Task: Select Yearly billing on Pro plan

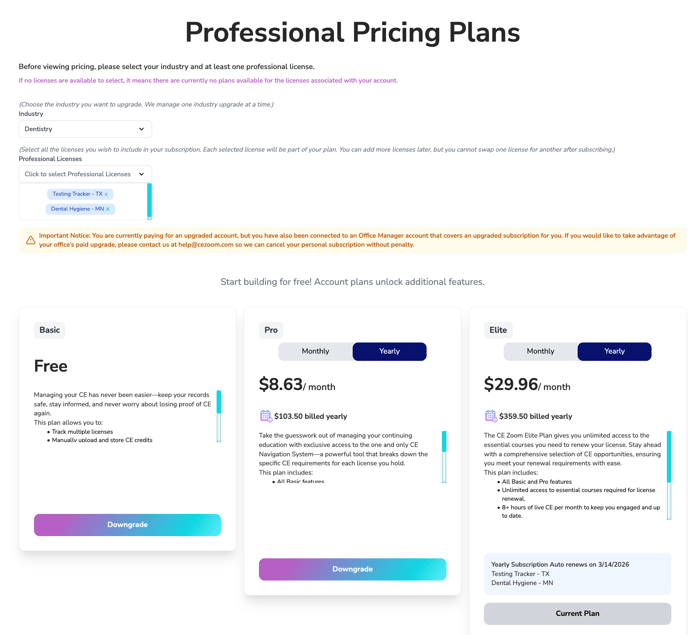Action: pyautogui.click(x=390, y=352)
